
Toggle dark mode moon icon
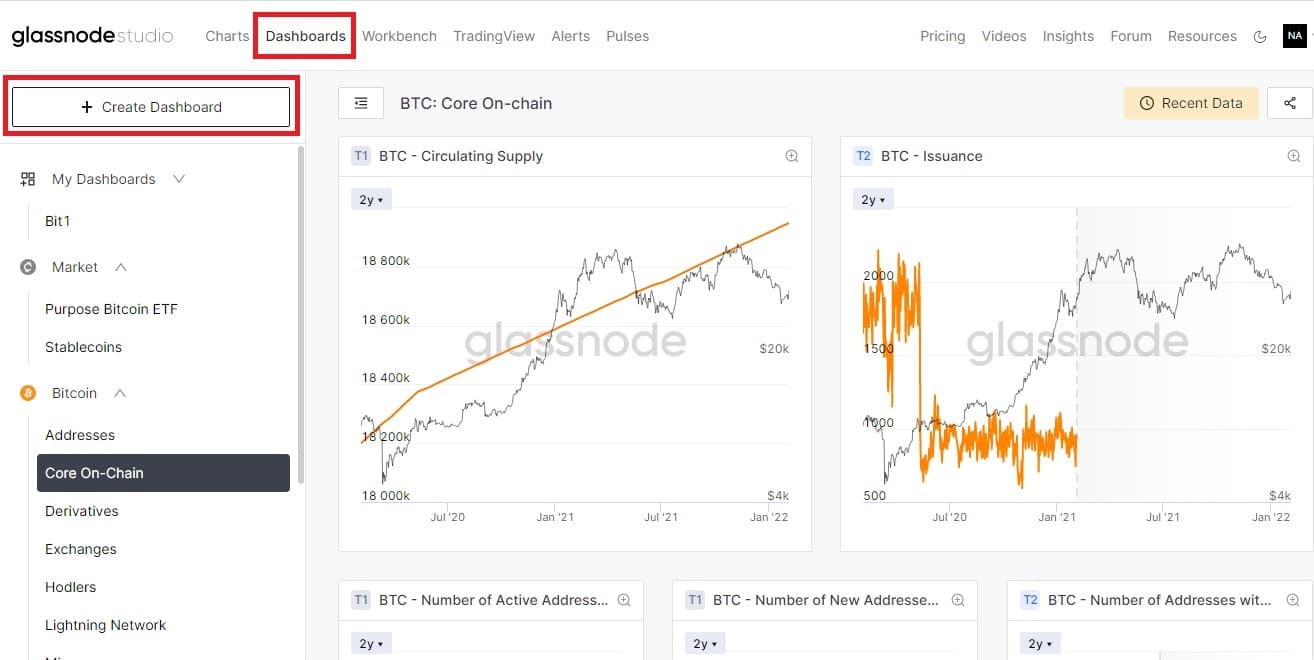coord(1259,36)
